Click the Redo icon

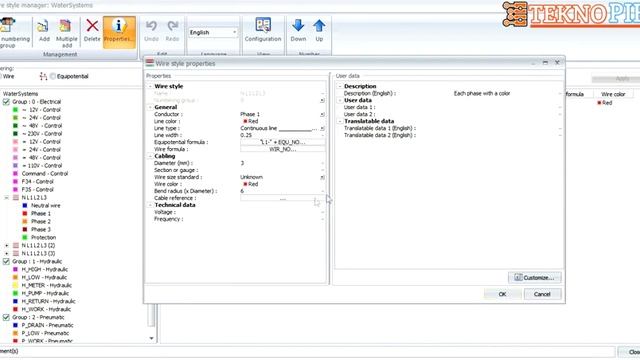173,26
